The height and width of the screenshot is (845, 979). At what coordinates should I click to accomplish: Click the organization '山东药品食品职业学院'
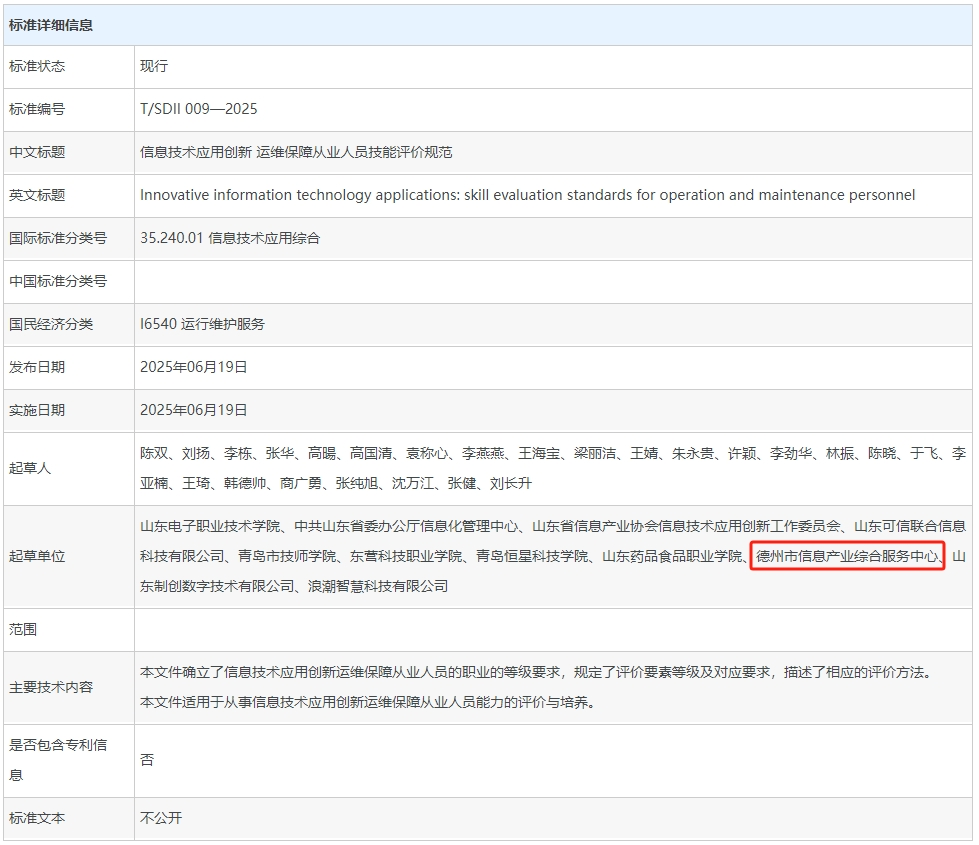pyautogui.click(x=672, y=556)
